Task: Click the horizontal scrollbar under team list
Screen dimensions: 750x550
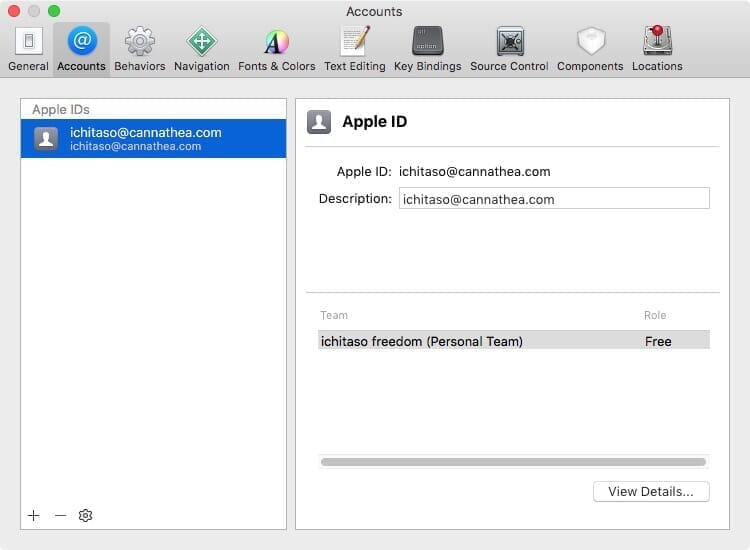Action: pos(513,462)
